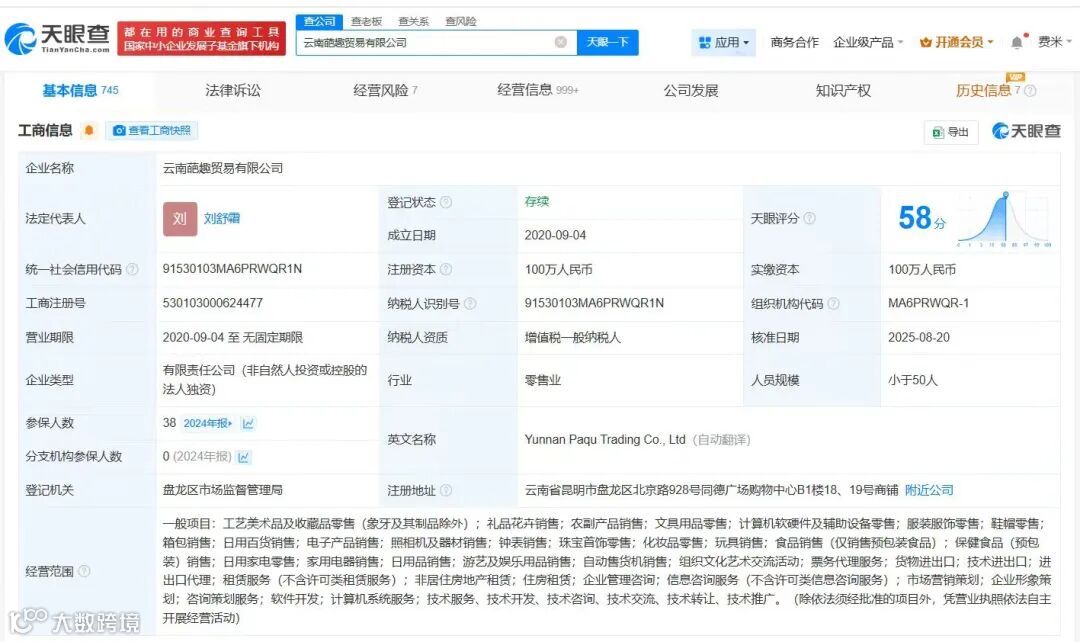Screen dimensions: 1080x642
Task: Open the 经营信息 tab
Action: pos(538,90)
